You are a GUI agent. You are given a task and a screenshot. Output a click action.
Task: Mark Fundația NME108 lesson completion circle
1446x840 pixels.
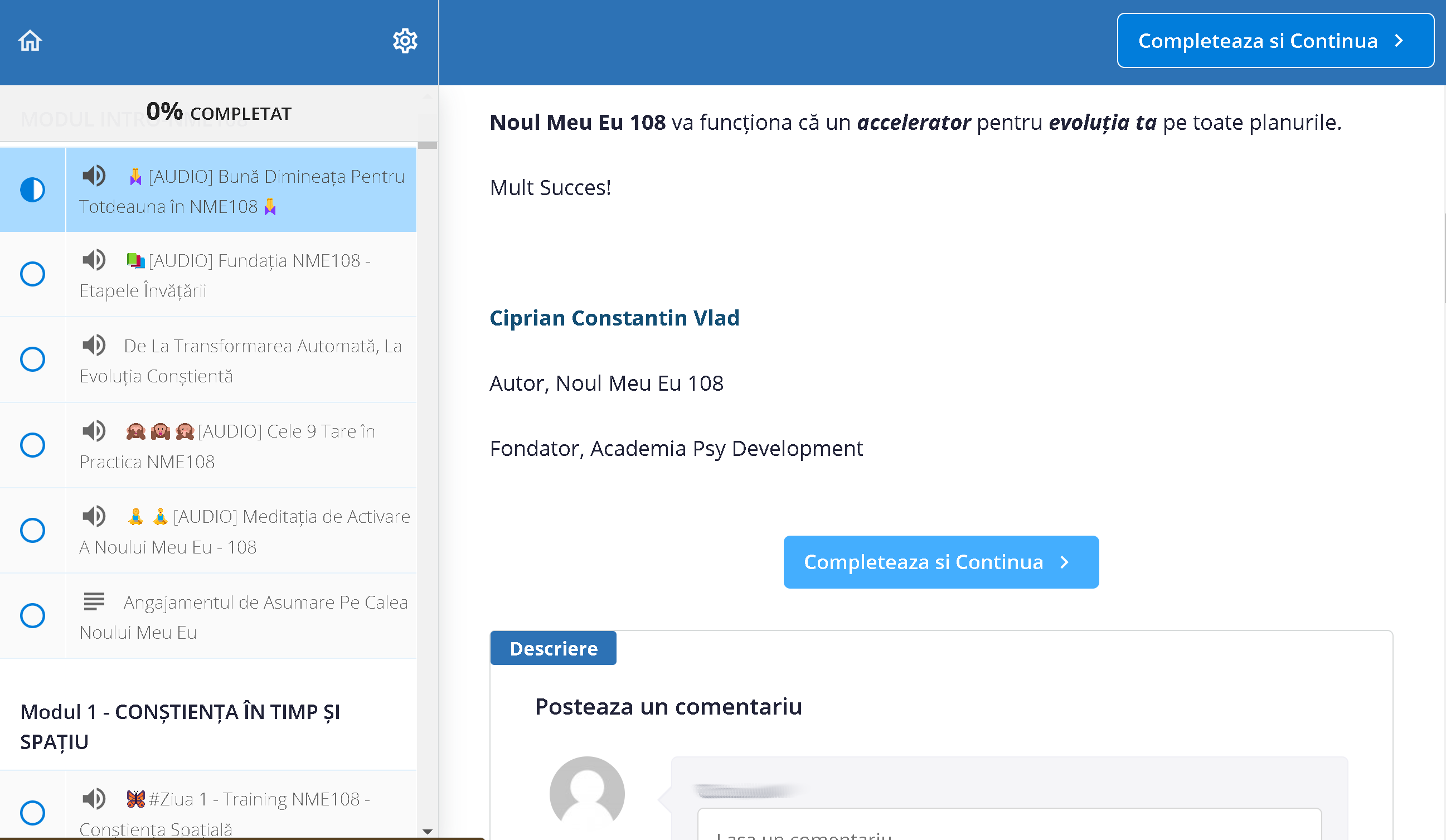point(33,274)
